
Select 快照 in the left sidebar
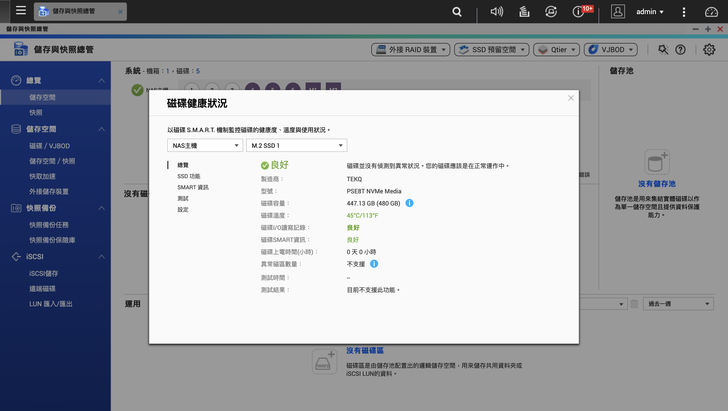tap(36, 113)
